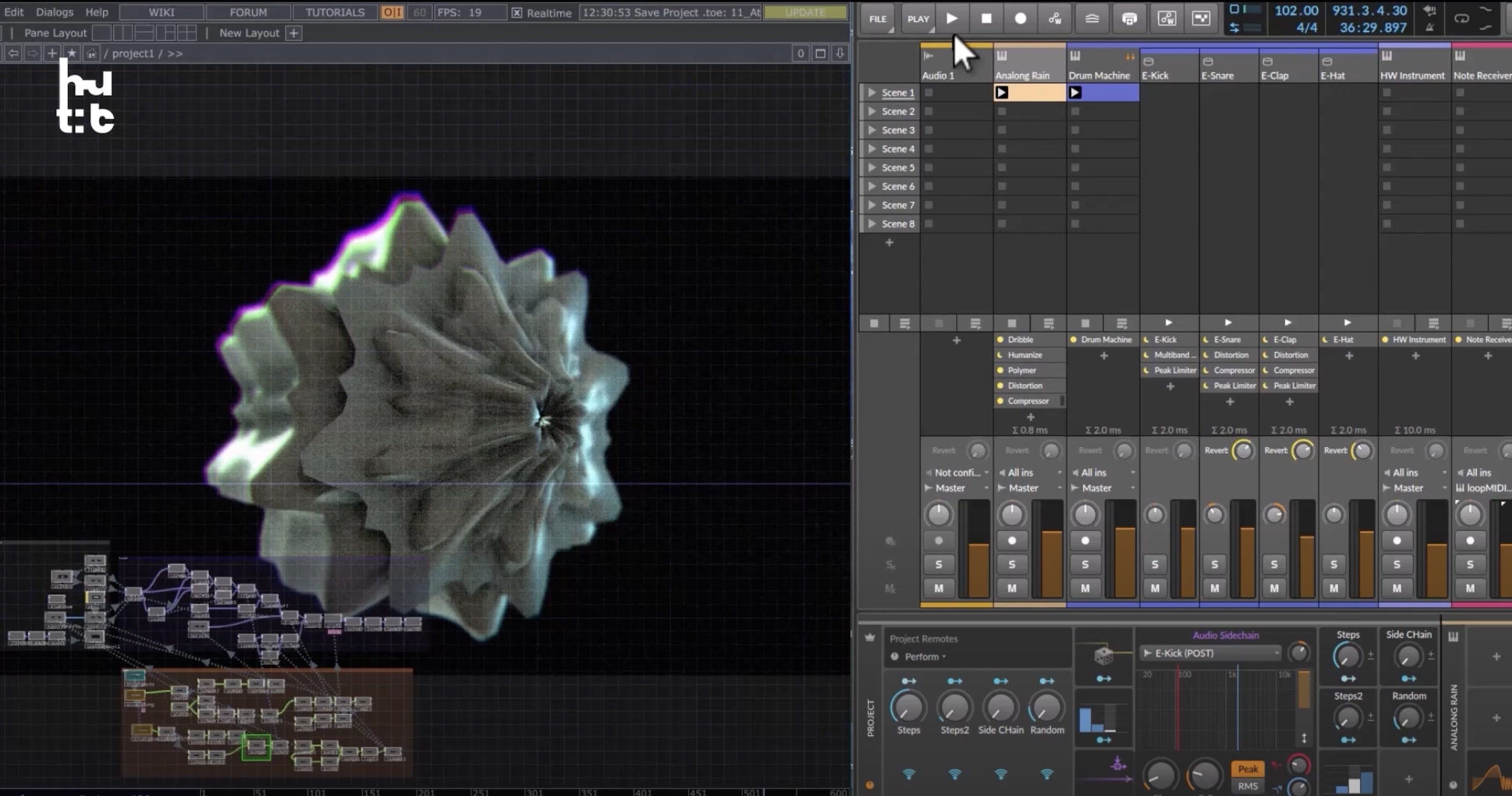This screenshot has width=1512, height=796.
Task: Expand Scene 1 with its disclosure arrow
Action: point(873,92)
